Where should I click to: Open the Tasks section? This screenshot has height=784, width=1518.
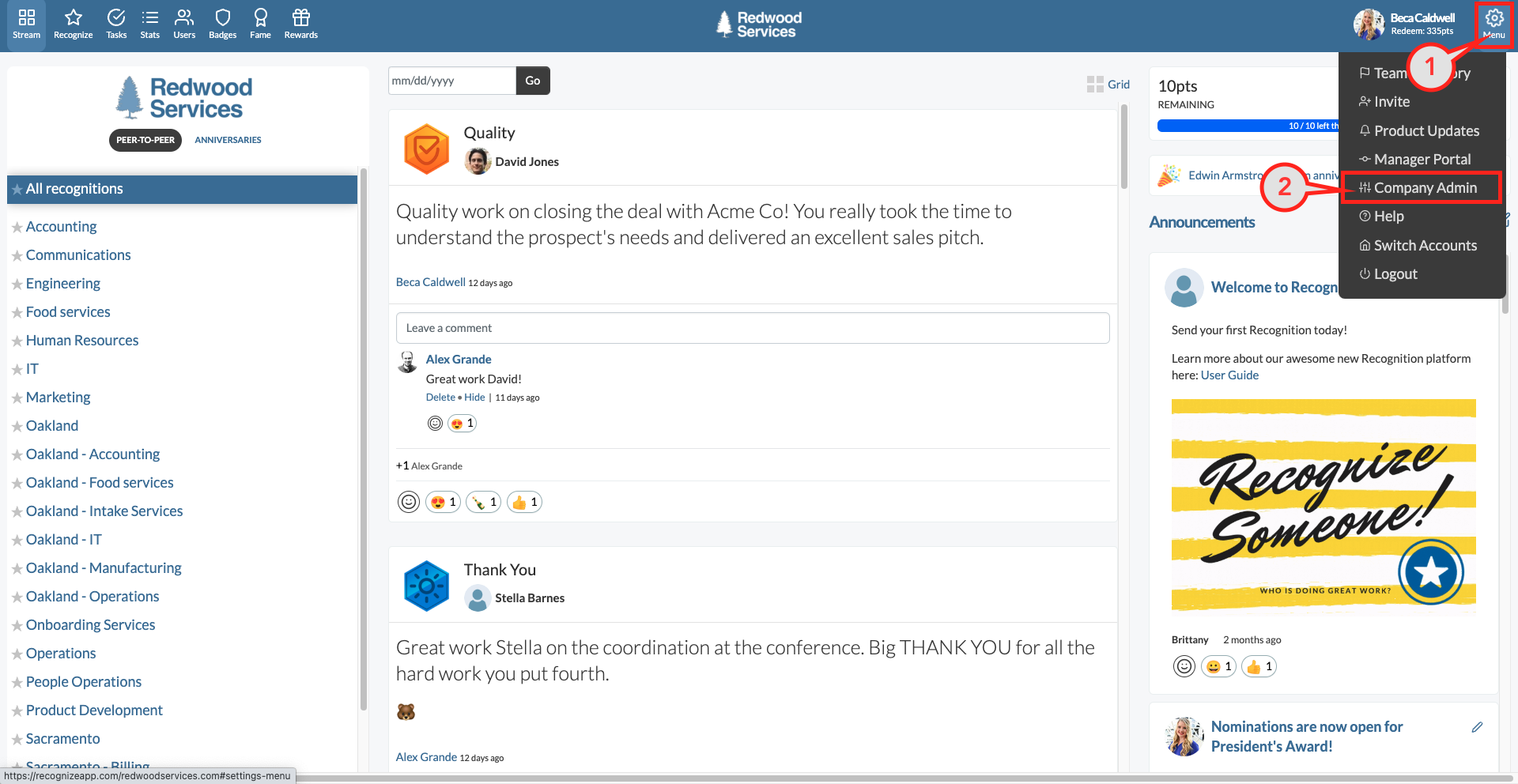115,24
